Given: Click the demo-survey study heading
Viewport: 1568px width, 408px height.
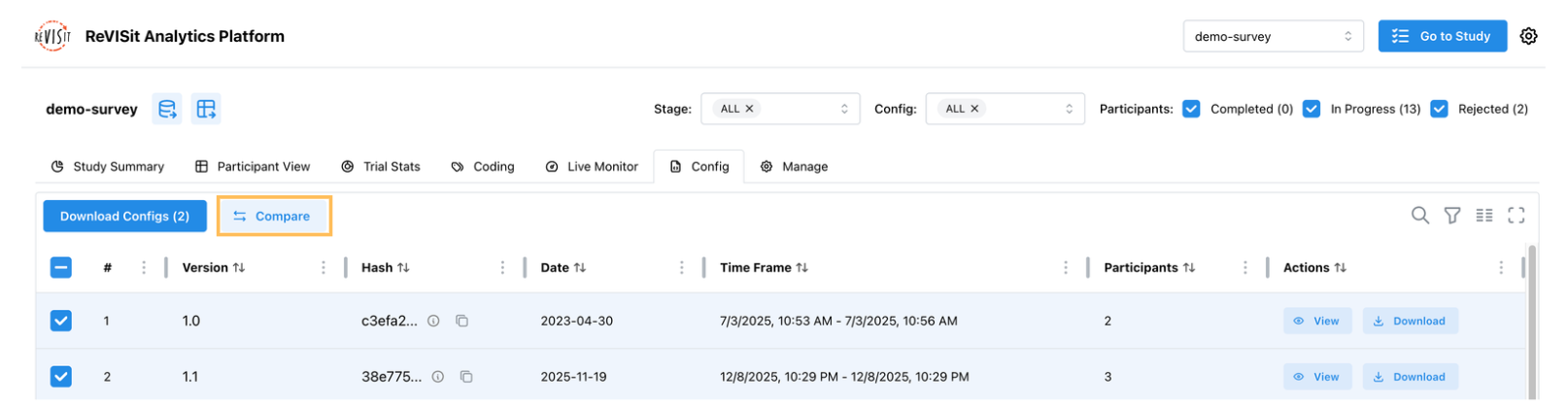Looking at the screenshot, I should [91, 109].
